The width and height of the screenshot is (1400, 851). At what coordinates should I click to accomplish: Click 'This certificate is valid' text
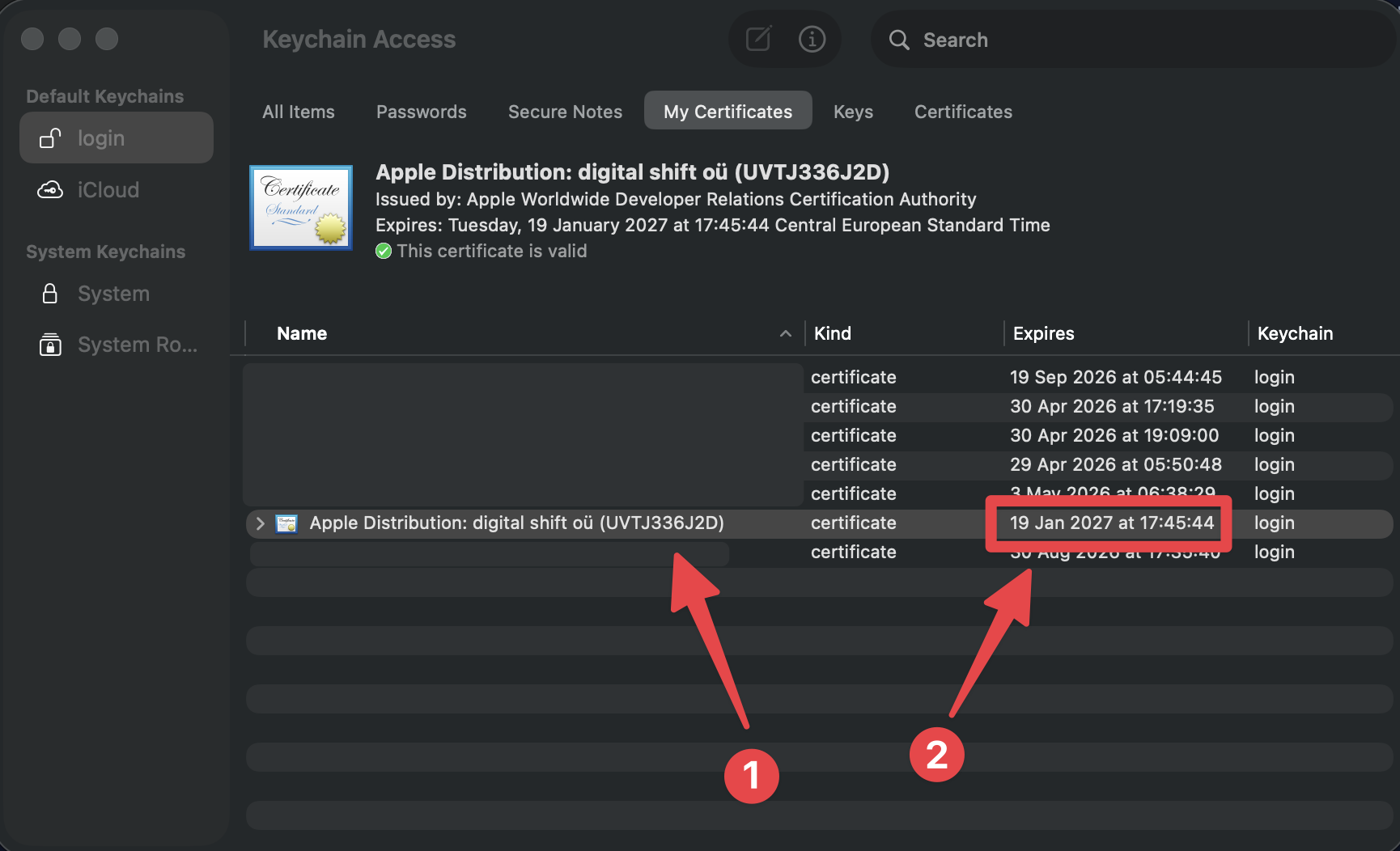pos(492,251)
